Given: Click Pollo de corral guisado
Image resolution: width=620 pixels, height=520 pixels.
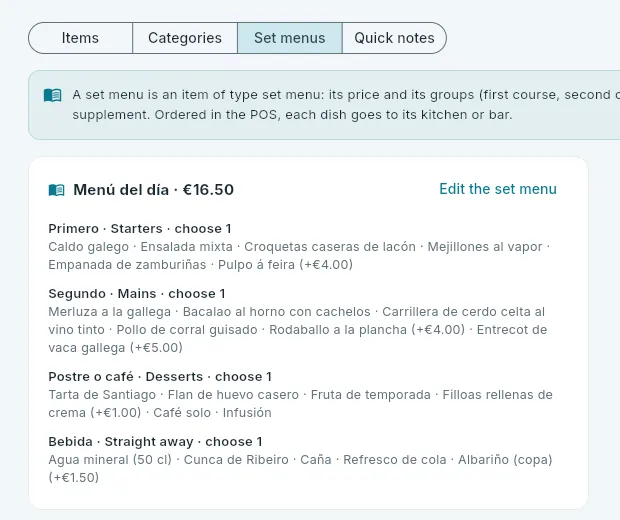Looking at the screenshot, I should pyautogui.click(x=187, y=330).
